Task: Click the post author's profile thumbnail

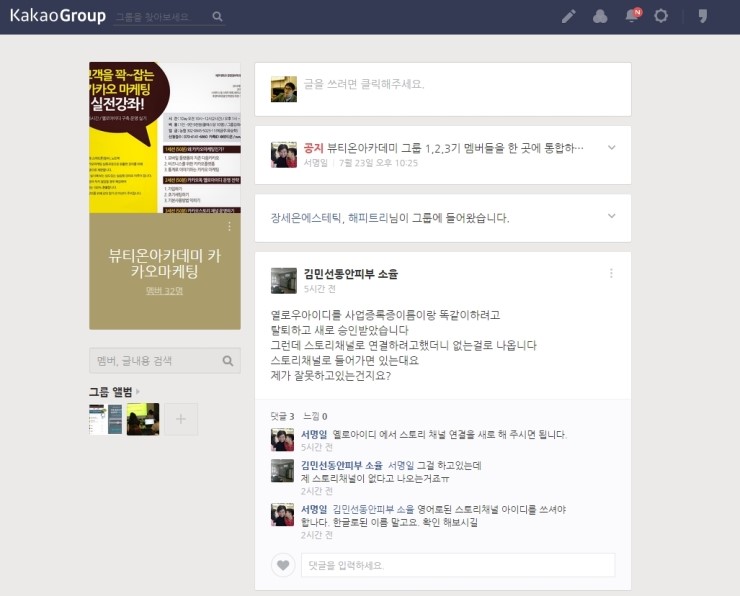Action: [284, 281]
